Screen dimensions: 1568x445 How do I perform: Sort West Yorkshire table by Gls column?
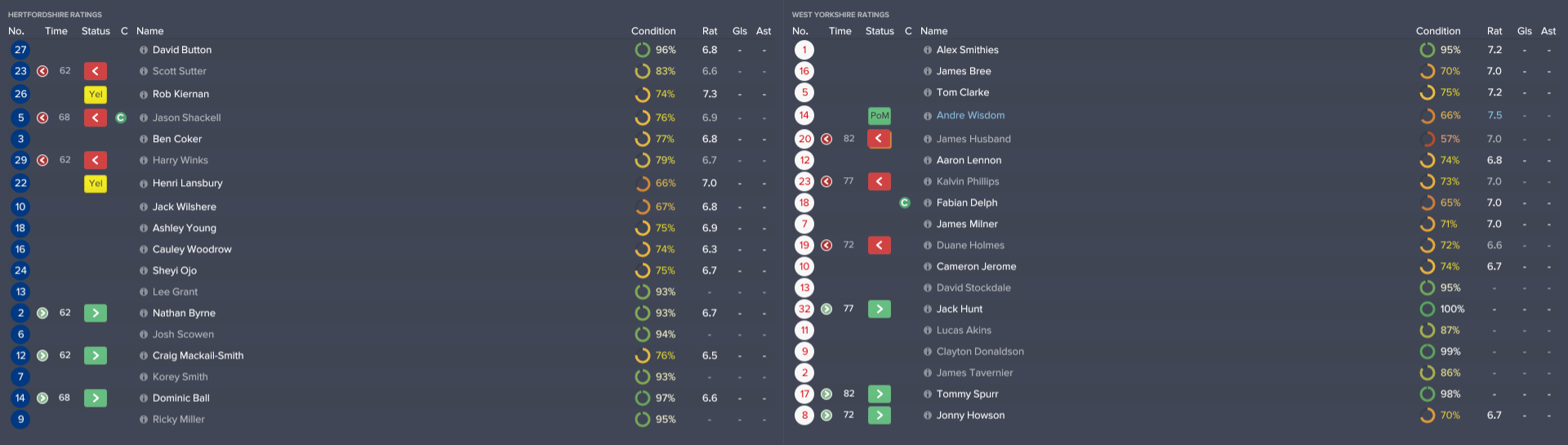pyautogui.click(x=1525, y=31)
